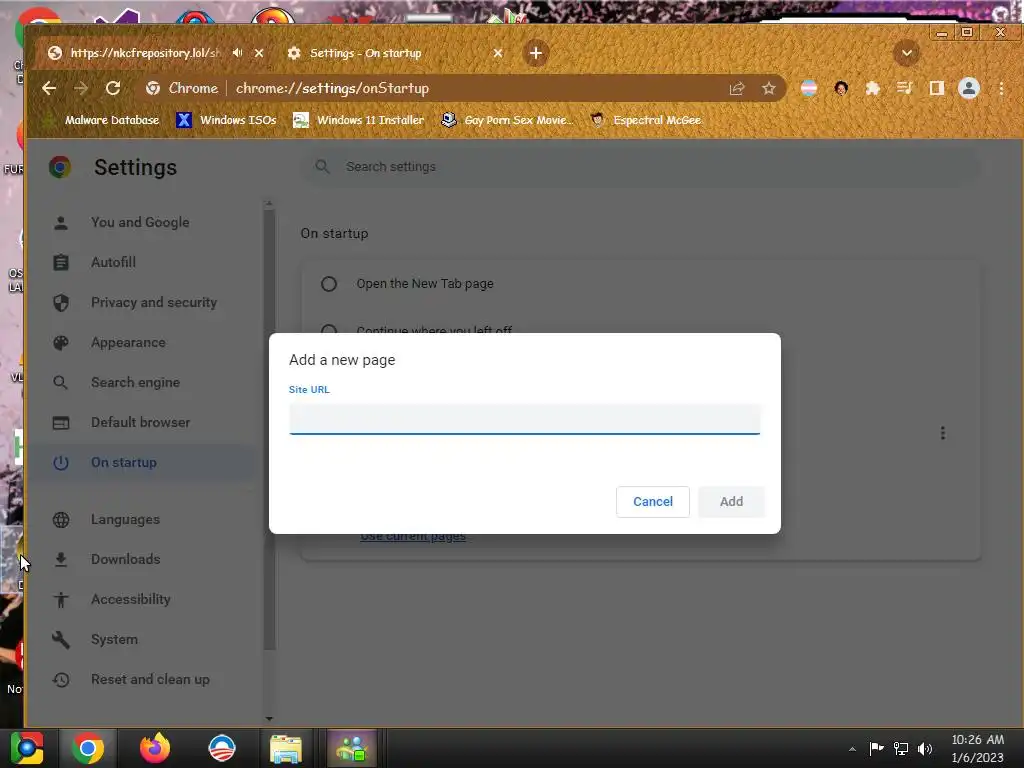The image size is (1024, 768).
Task: Bookmark this page with the star icon
Action: coord(769,88)
